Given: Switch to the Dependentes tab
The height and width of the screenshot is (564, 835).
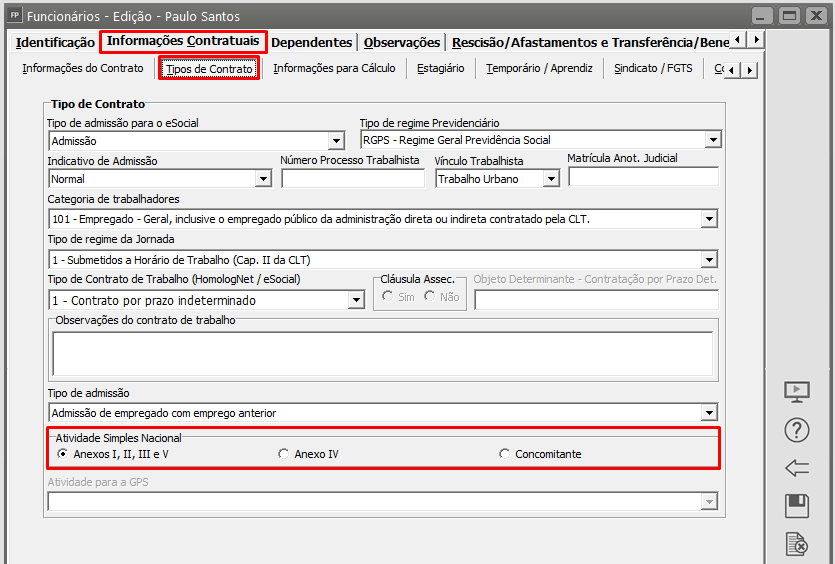Looking at the screenshot, I should (311, 42).
